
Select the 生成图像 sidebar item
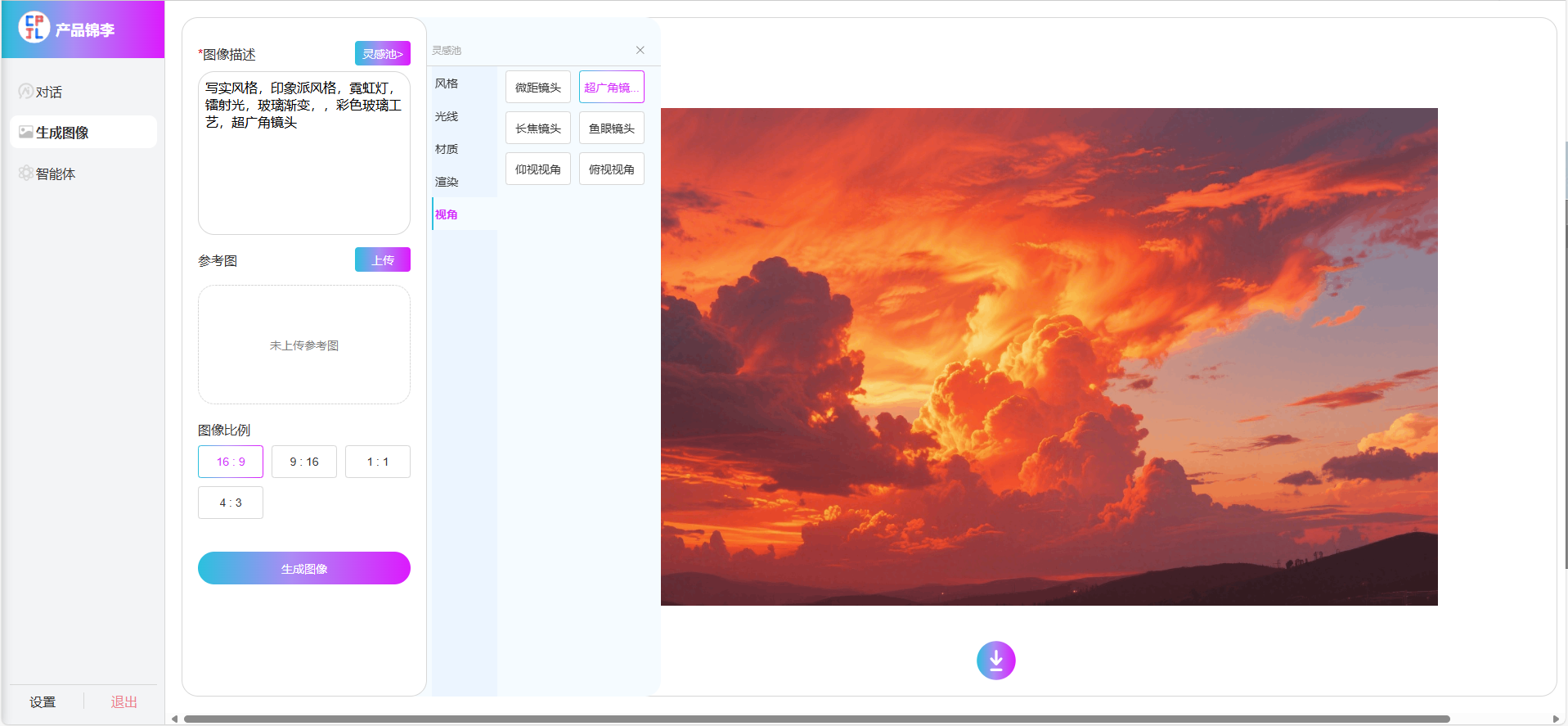83,132
